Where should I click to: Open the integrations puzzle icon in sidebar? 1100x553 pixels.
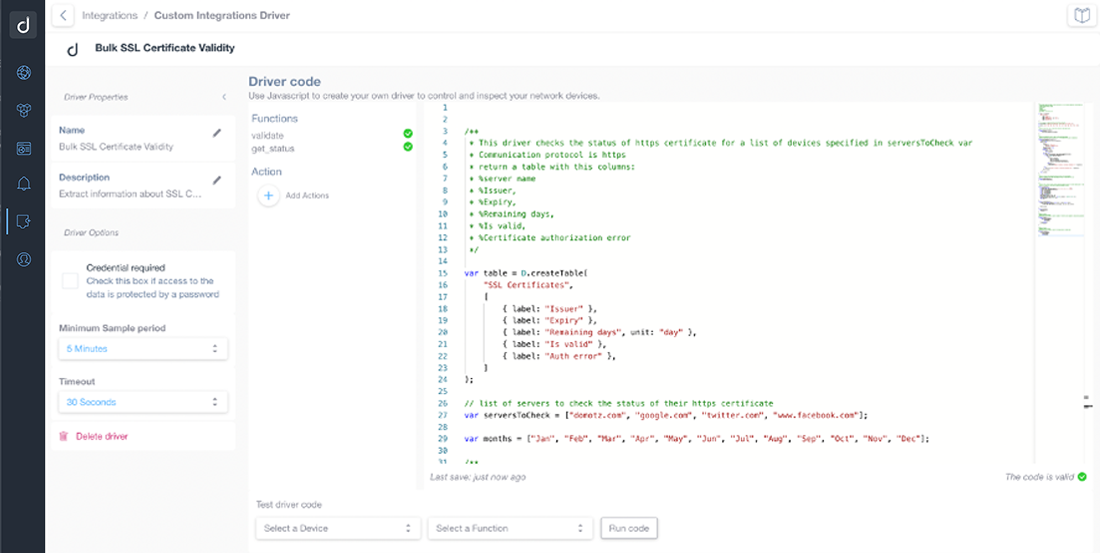point(23,222)
